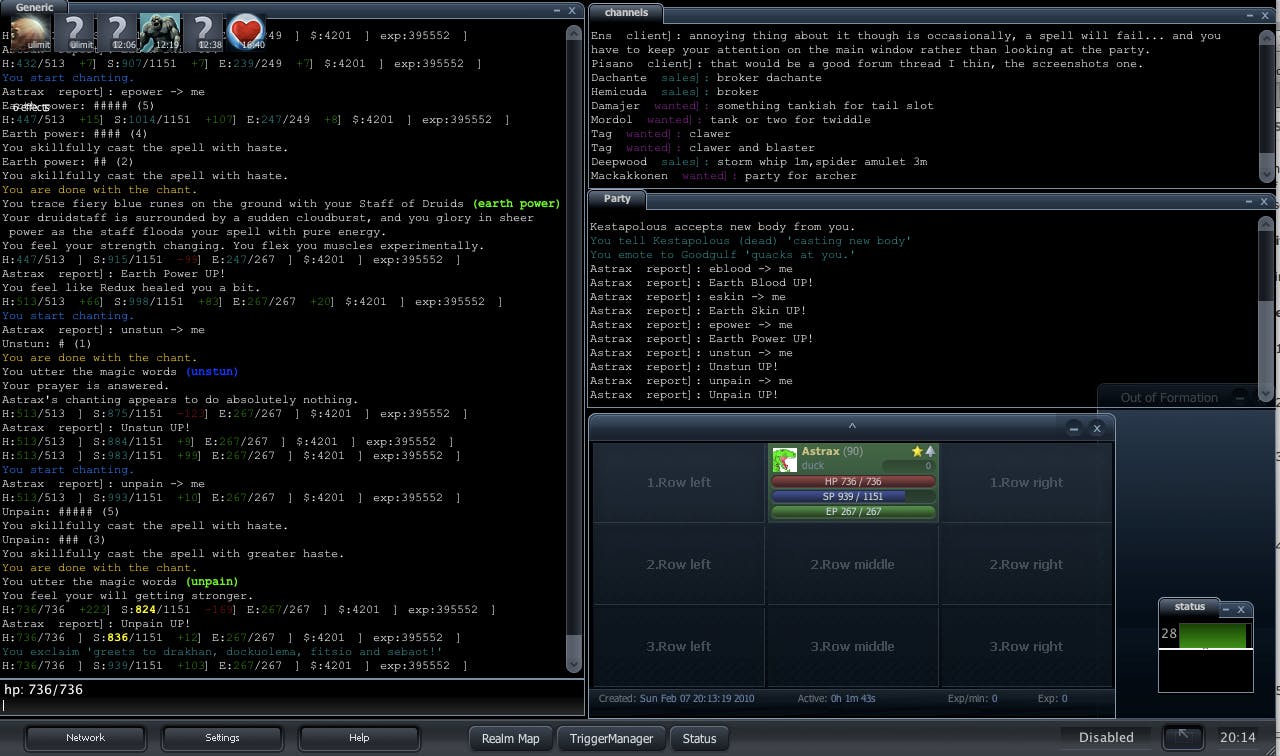The height and width of the screenshot is (756, 1280).
Task: Select the Generic window tab
Action: click(35, 7)
